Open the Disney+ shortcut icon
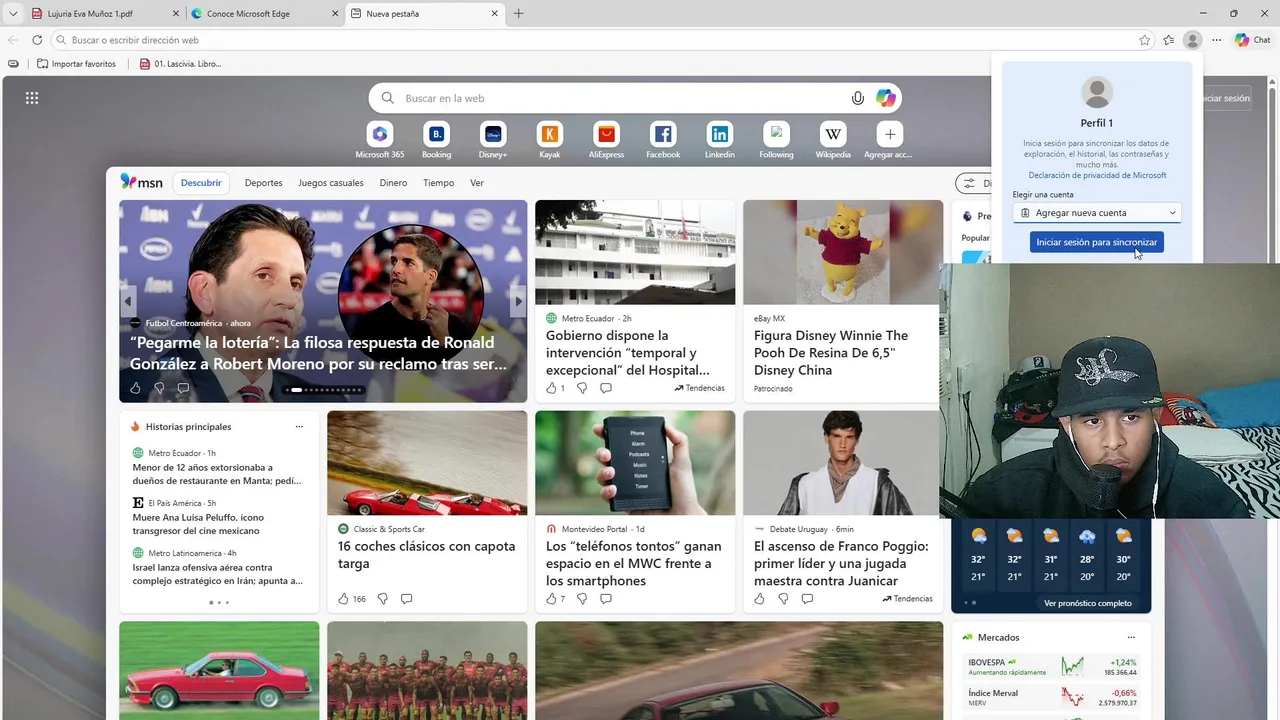Viewport: 1280px width, 720px height. [493, 134]
